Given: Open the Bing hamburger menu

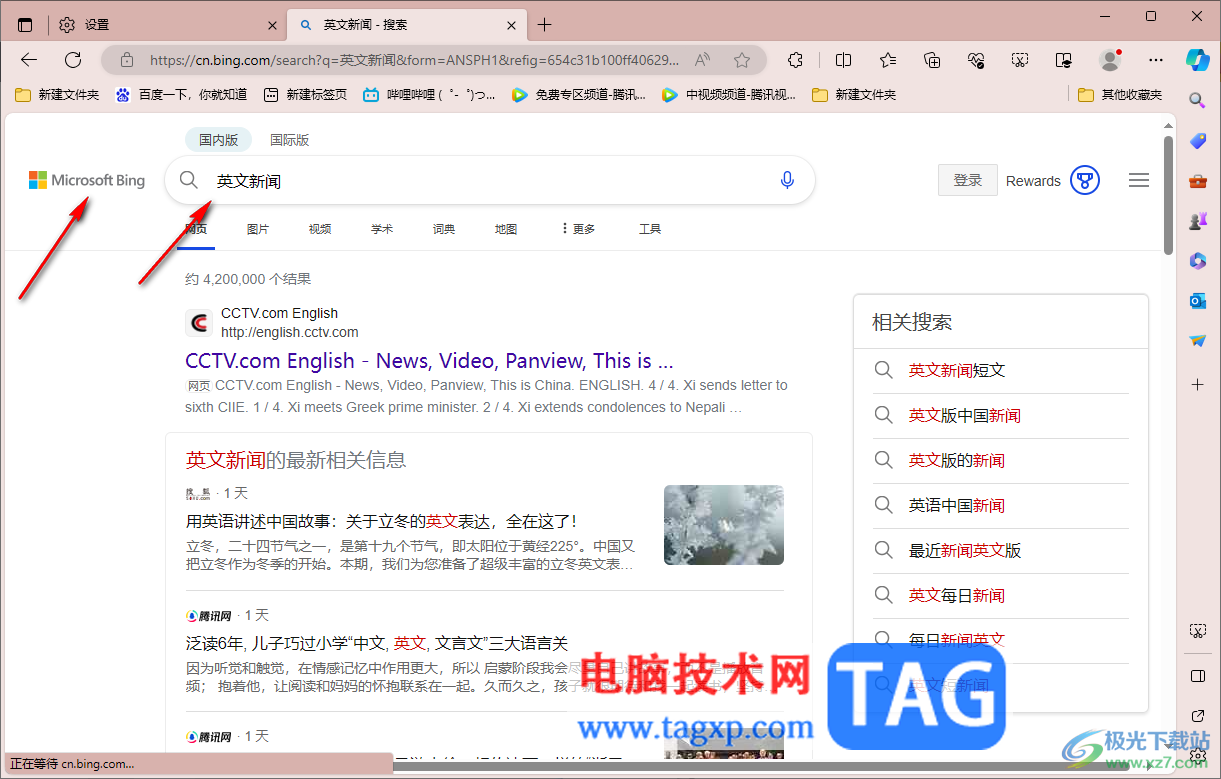Looking at the screenshot, I should (x=1138, y=181).
